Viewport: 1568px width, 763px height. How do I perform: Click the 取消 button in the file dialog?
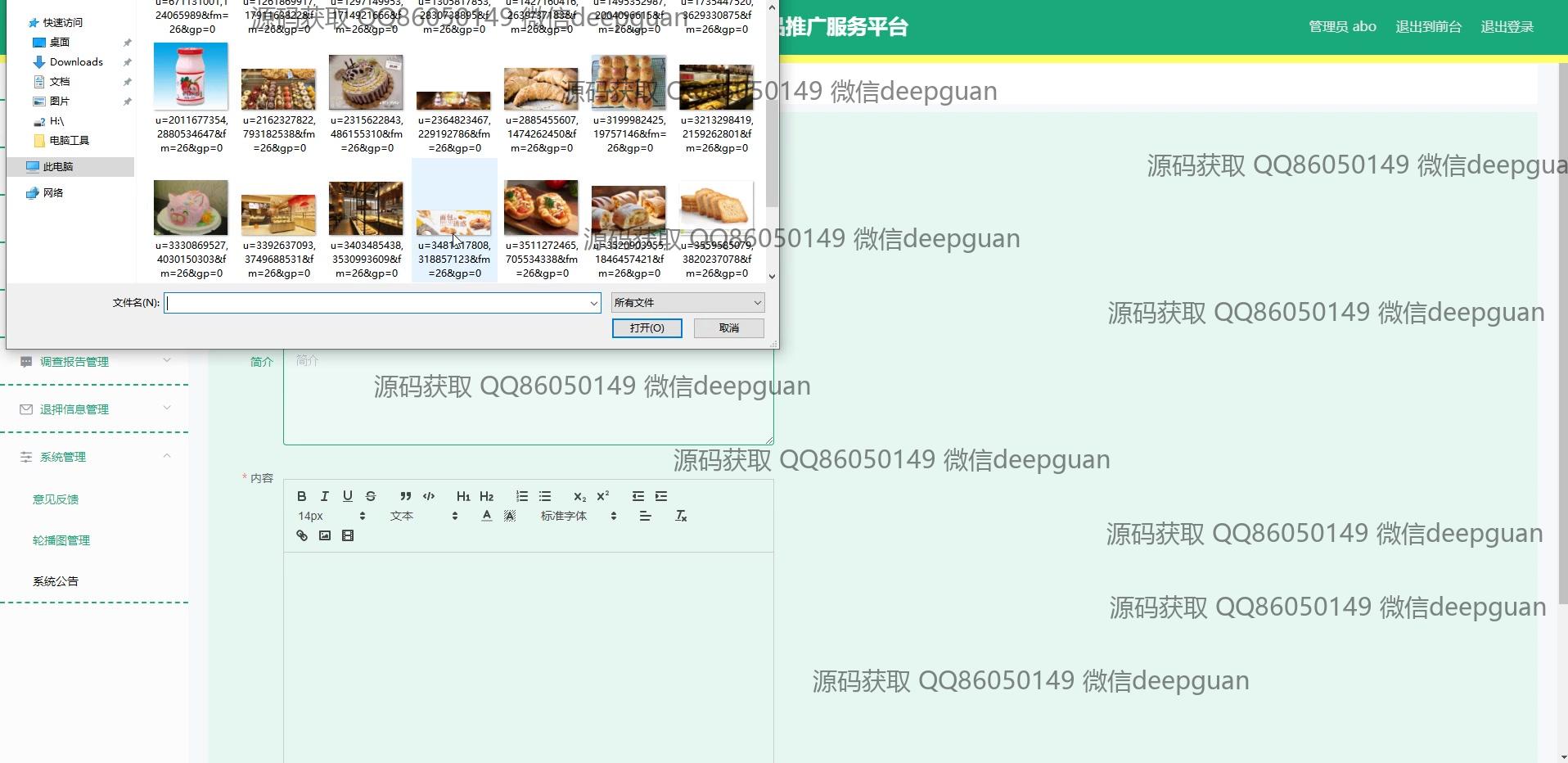[729, 328]
